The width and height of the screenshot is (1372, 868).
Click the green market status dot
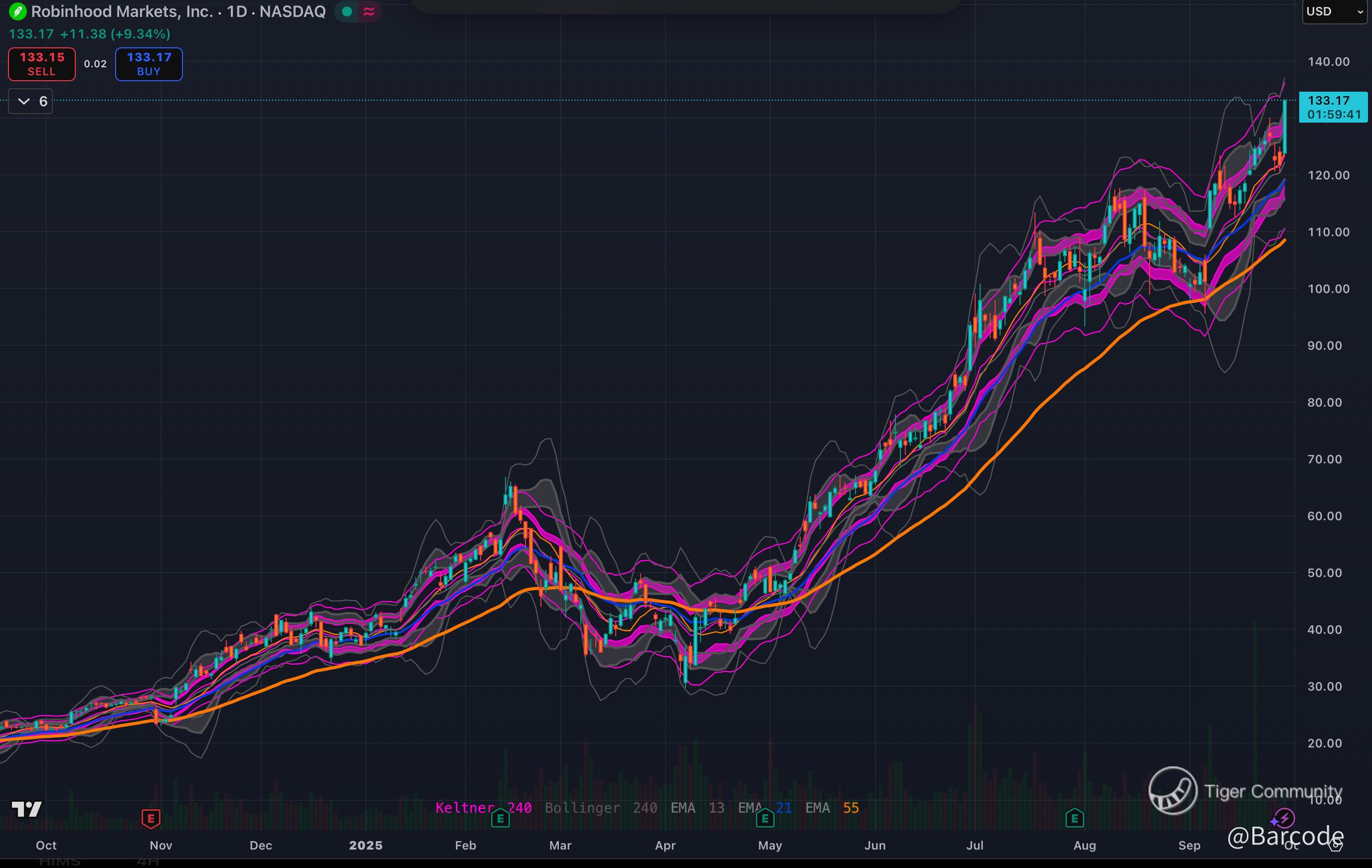(346, 11)
